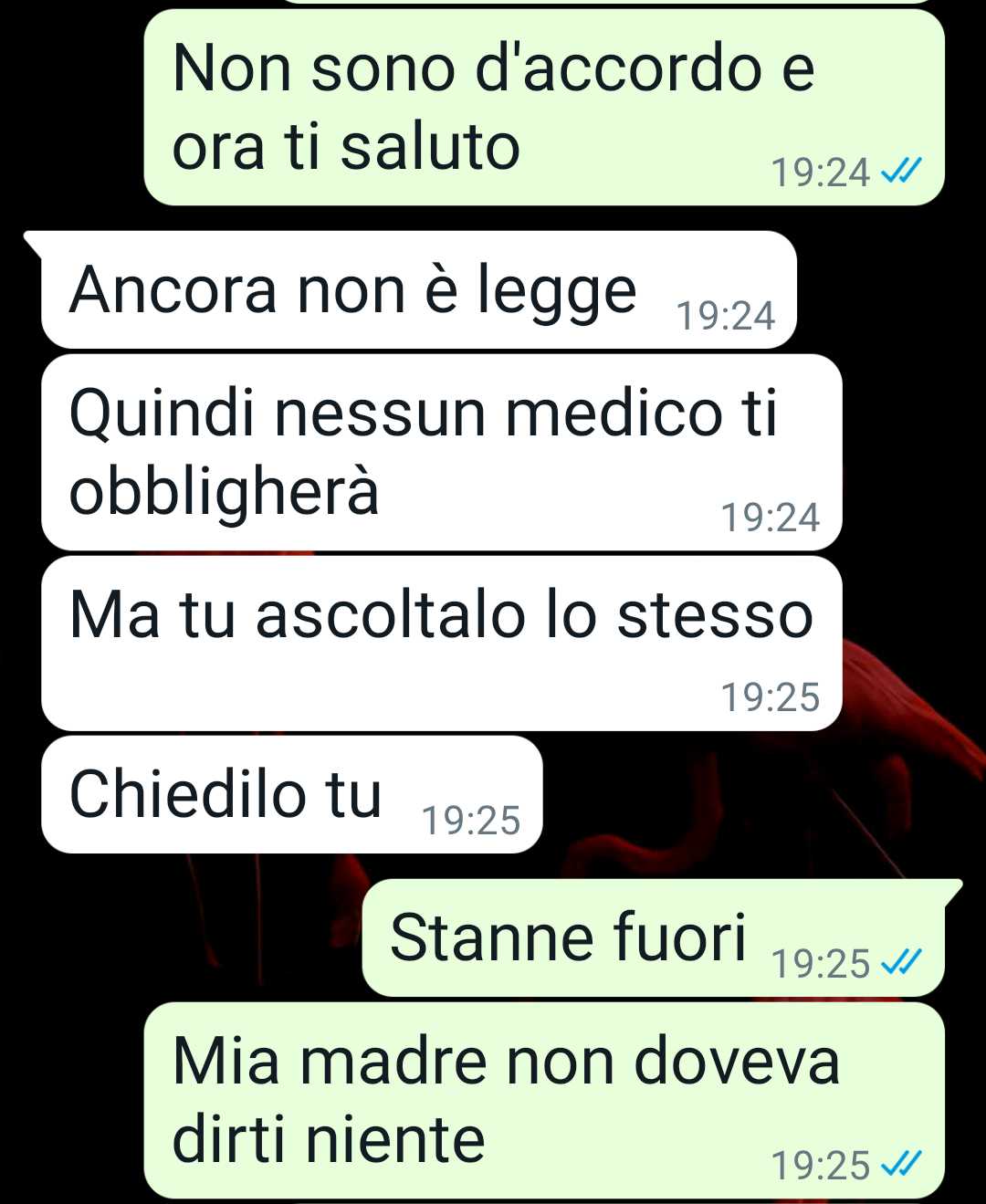This screenshot has width=986, height=1204.
Task: Select 'Mia madre non doveva dirti niente' message
Action: 544,1100
